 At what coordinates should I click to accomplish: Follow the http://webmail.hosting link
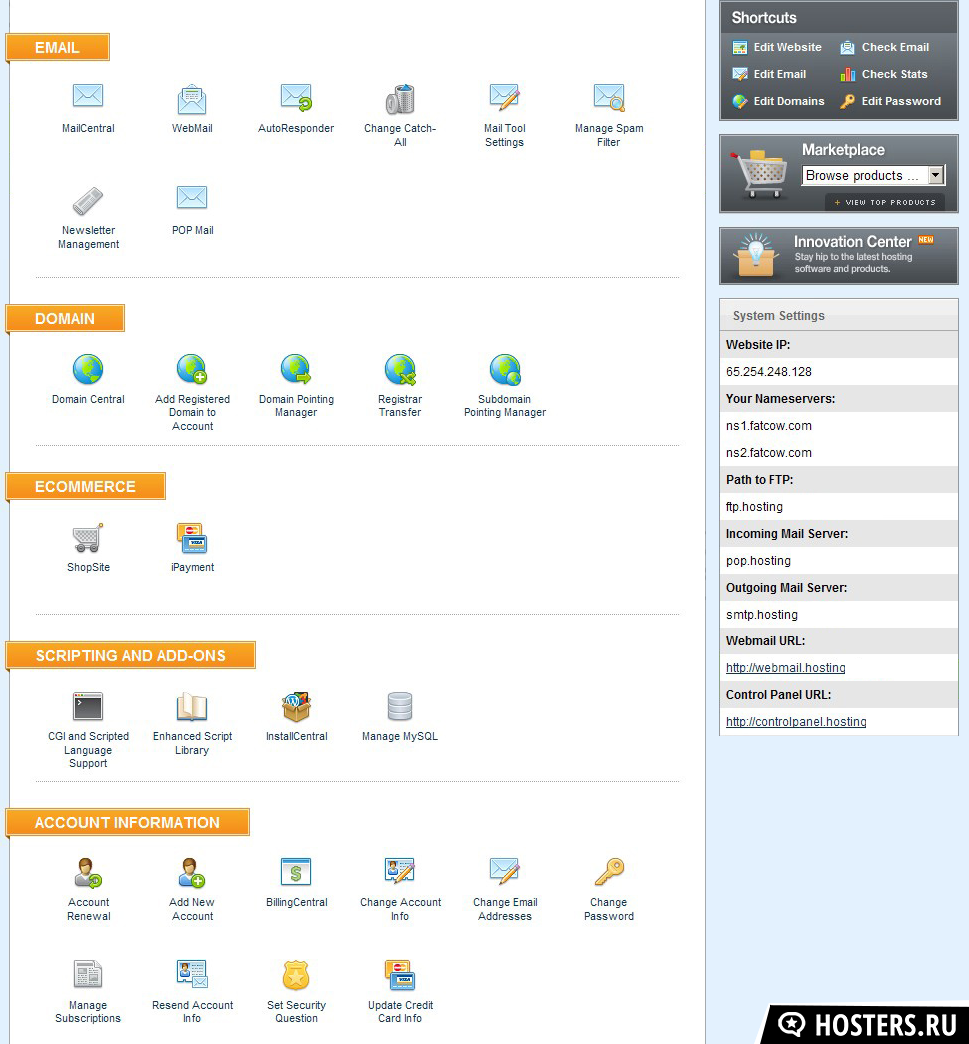click(x=785, y=668)
